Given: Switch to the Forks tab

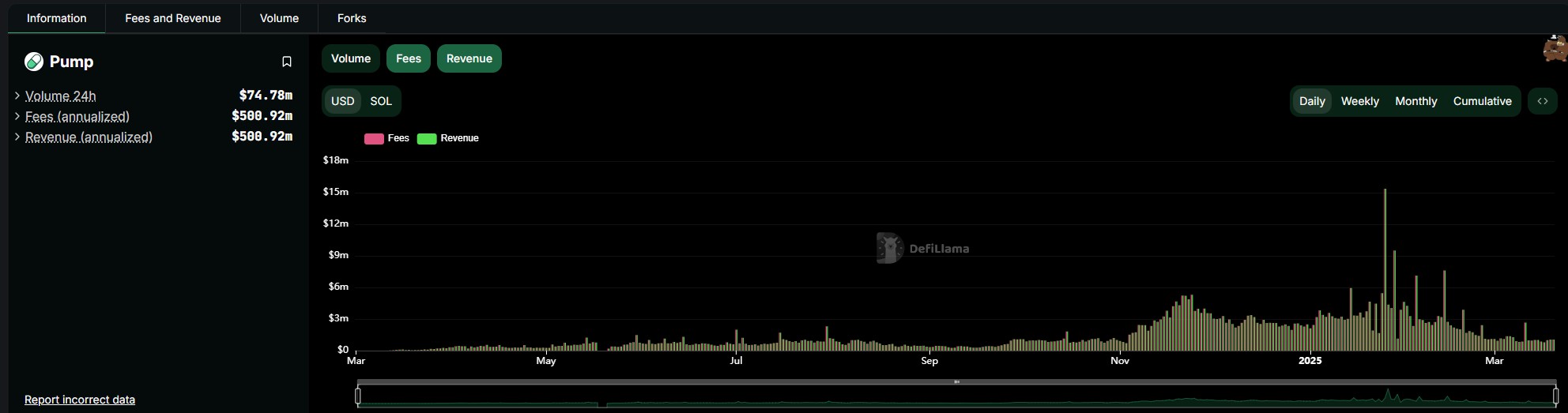Looking at the screenshot, I should 351,18.
